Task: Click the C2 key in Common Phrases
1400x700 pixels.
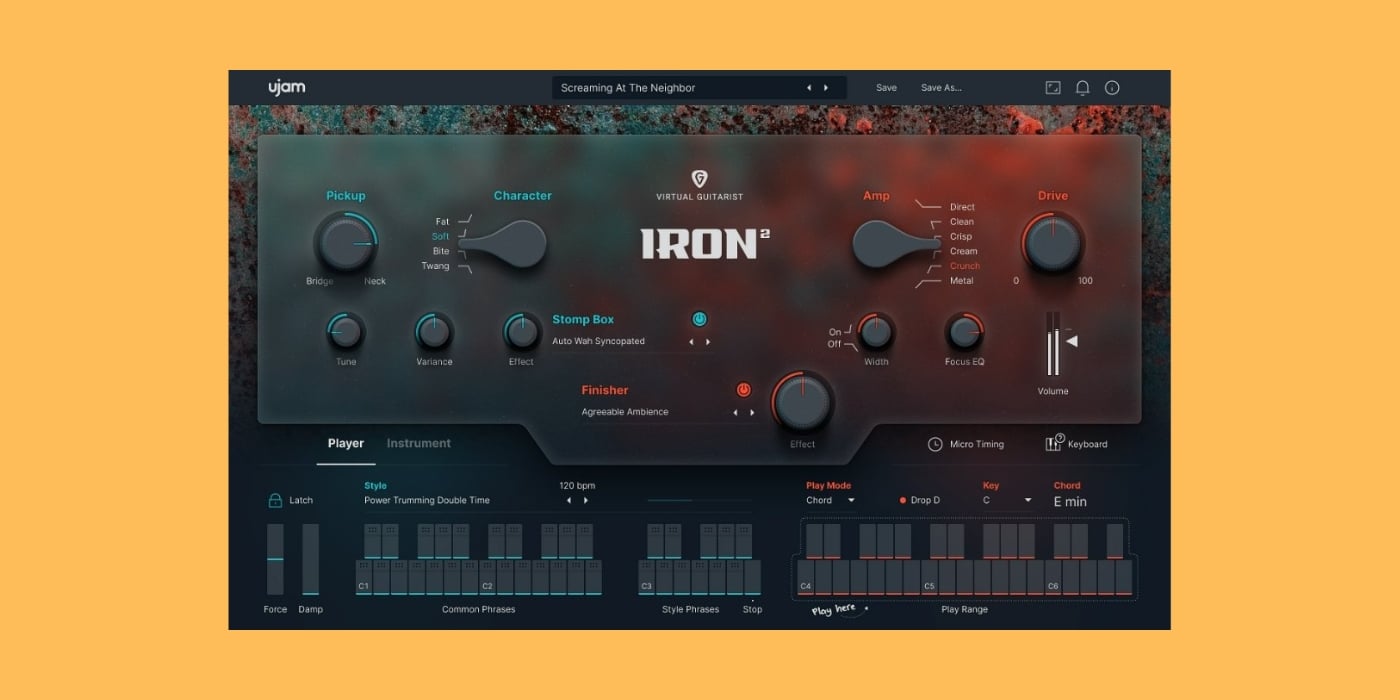Action: coord(487,578)
